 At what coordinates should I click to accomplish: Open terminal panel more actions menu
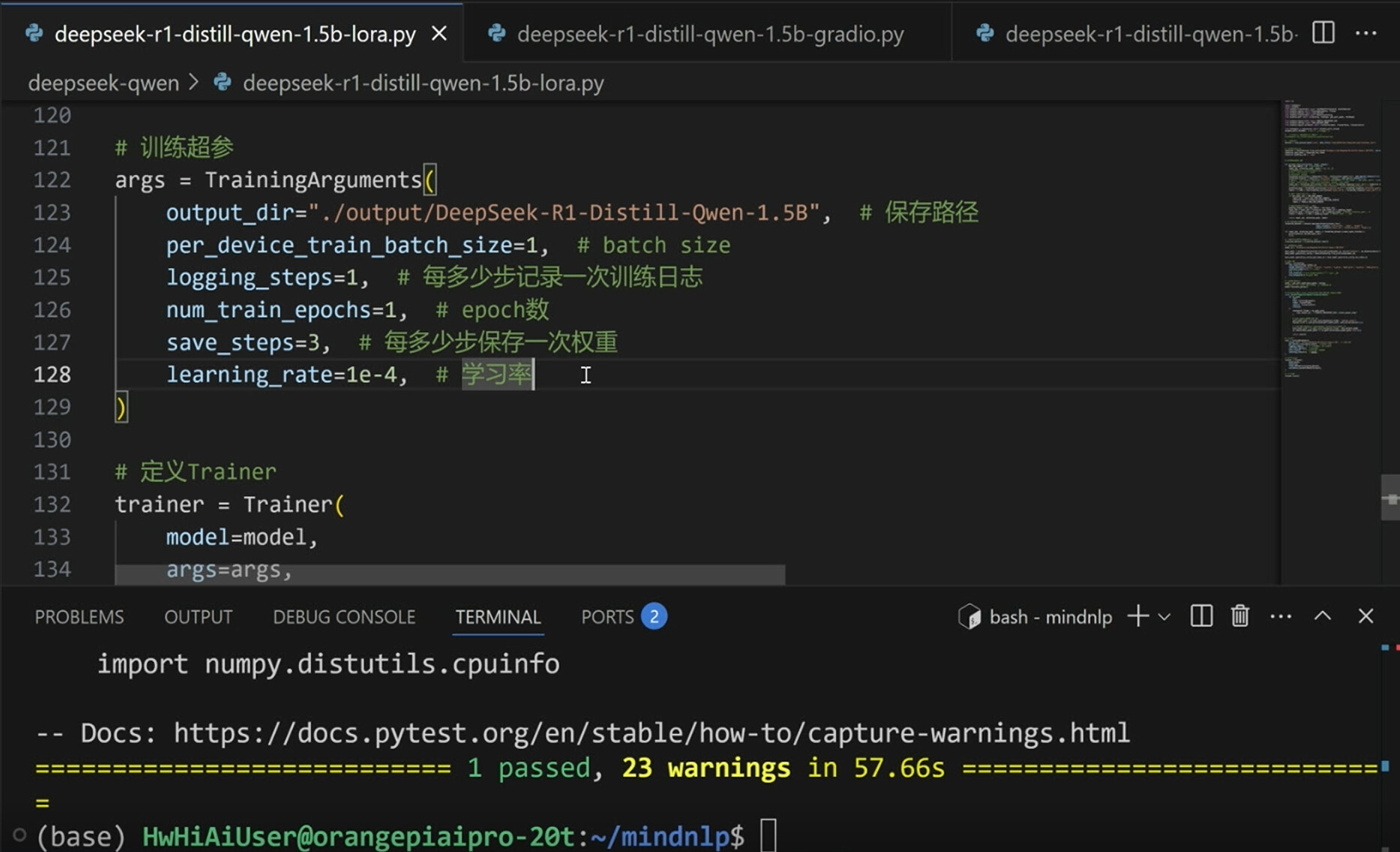tap(1281, 616)
